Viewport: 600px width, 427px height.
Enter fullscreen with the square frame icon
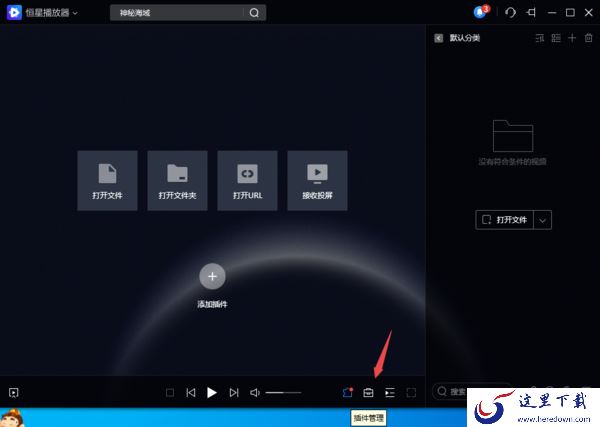[x=411, y=393]
